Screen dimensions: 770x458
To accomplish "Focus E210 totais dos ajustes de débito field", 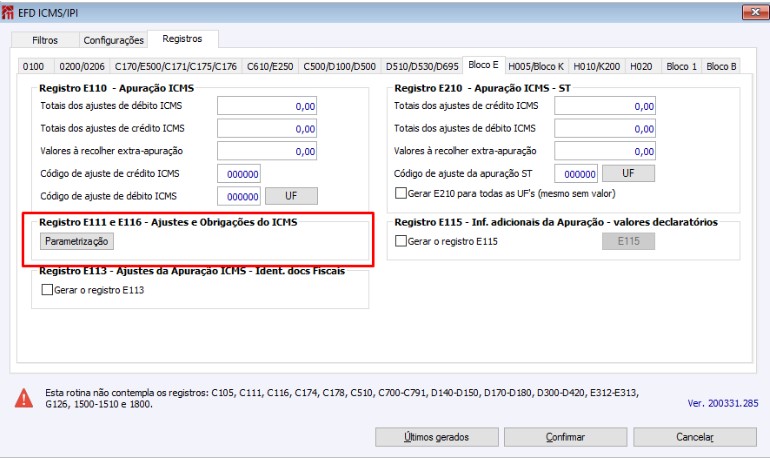I will point(605,129).
